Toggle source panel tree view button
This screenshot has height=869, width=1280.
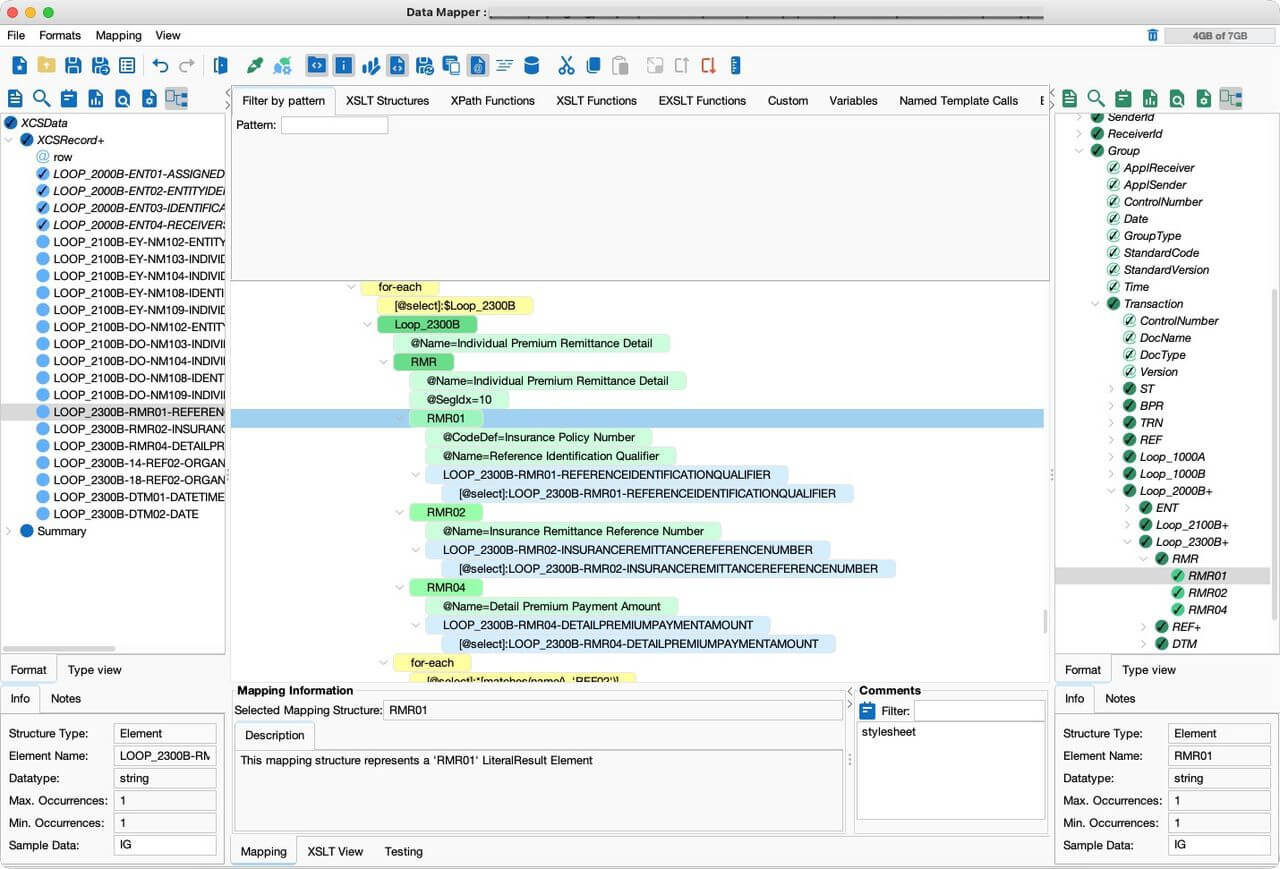pos(176,98)
